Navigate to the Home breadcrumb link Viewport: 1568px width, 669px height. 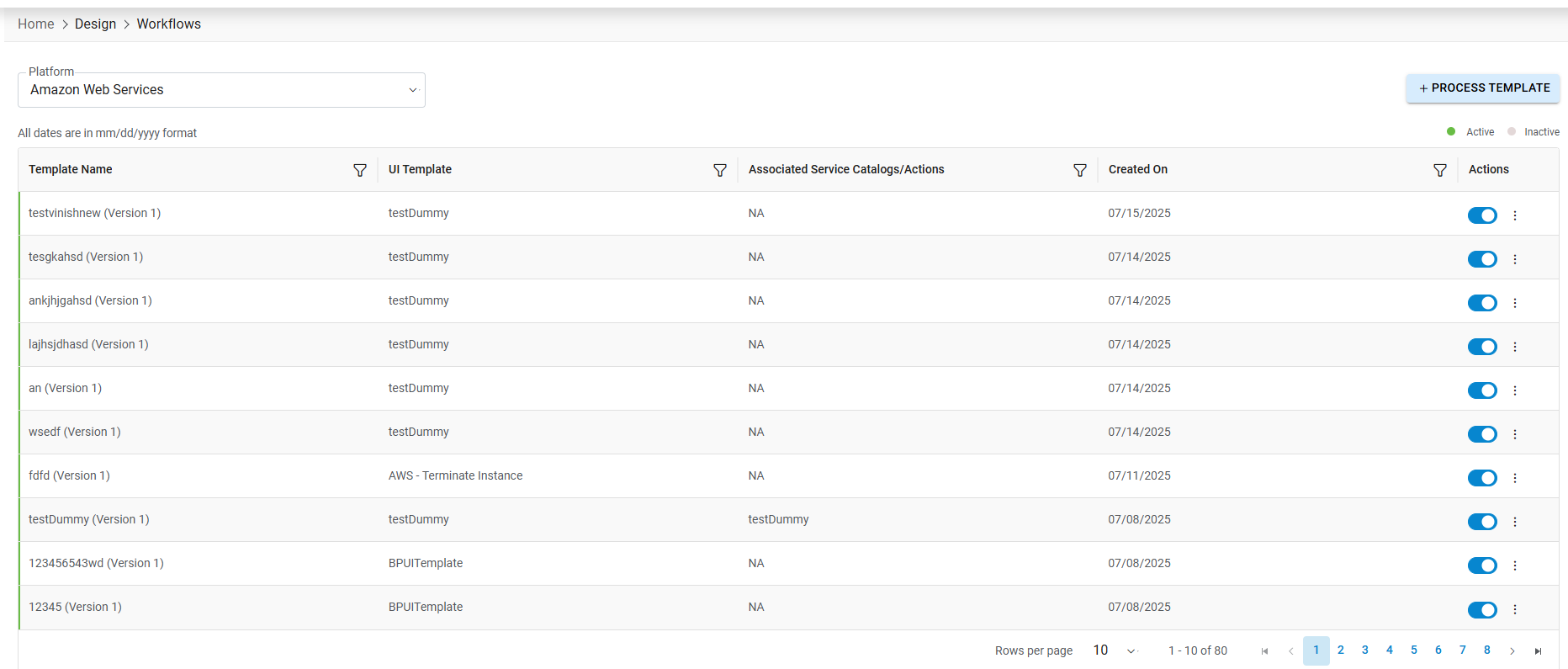pyautogui.click(x=35, y=24)
